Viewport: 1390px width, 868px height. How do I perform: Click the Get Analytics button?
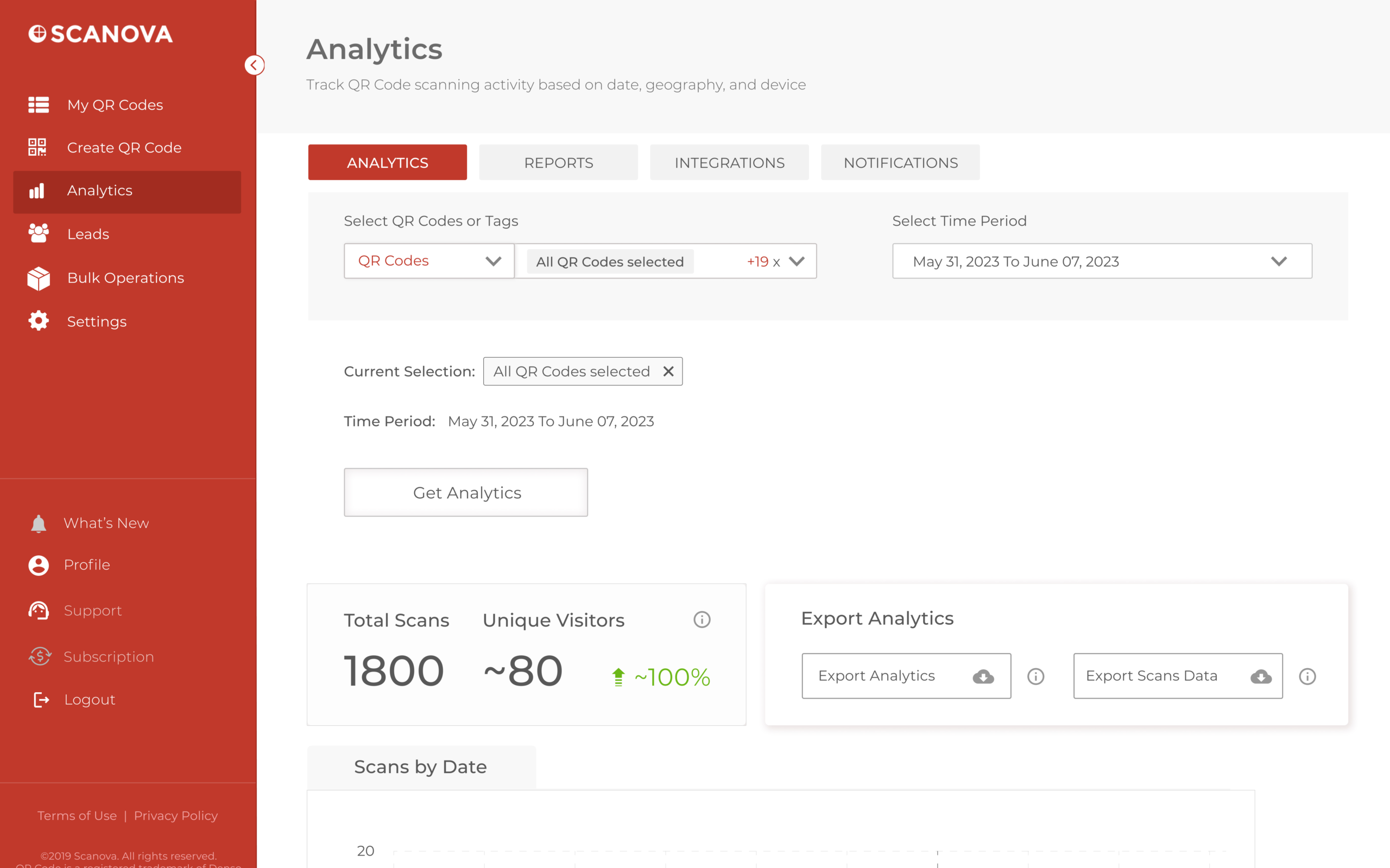click(466, 492)
